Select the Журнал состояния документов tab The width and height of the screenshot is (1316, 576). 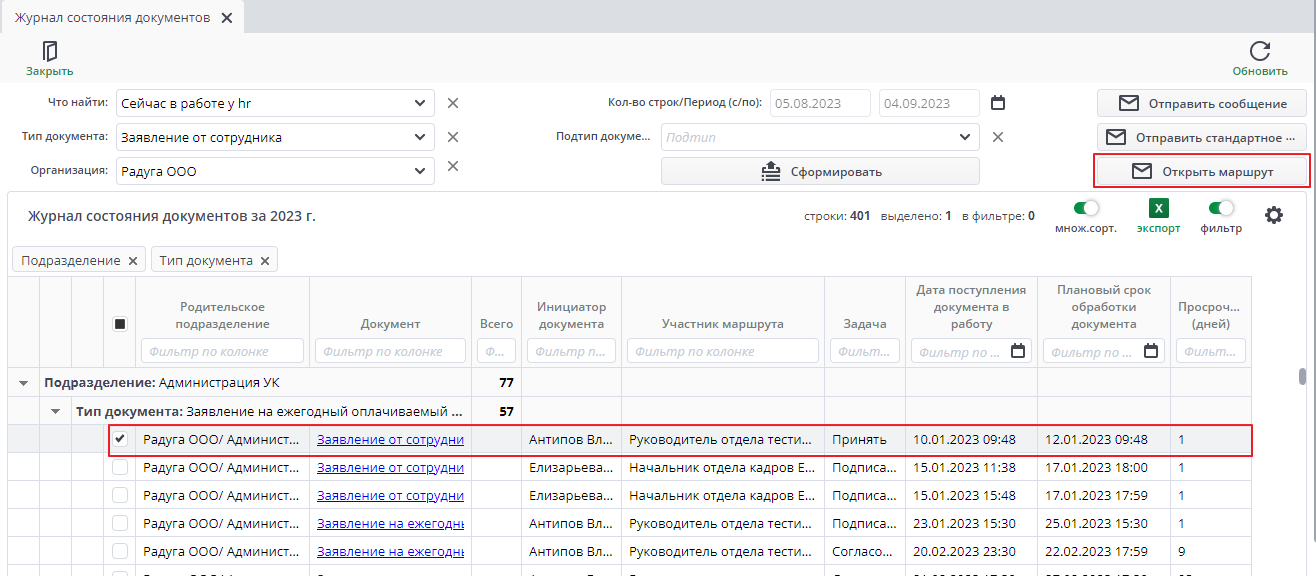[x=112, y=18]
